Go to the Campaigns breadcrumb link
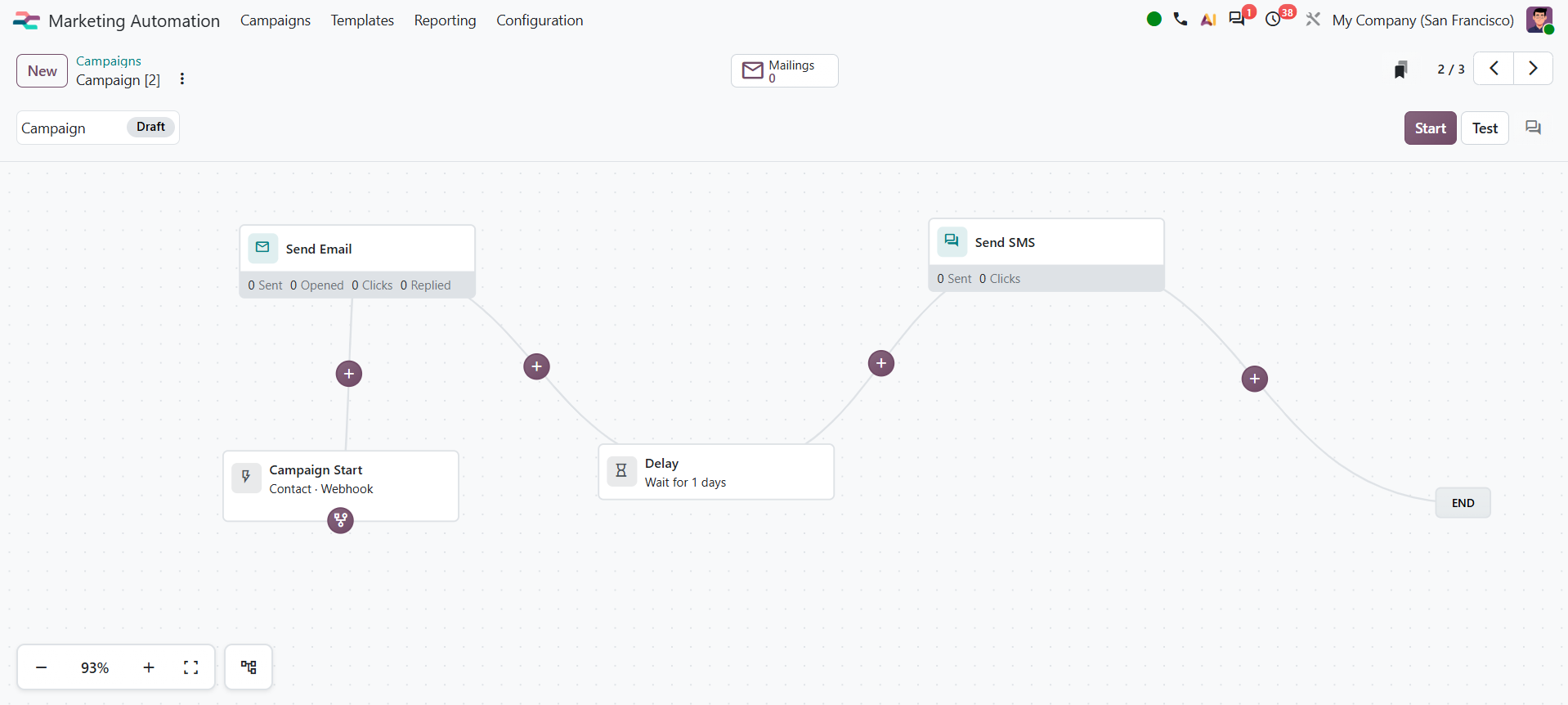 pos(109,61)
